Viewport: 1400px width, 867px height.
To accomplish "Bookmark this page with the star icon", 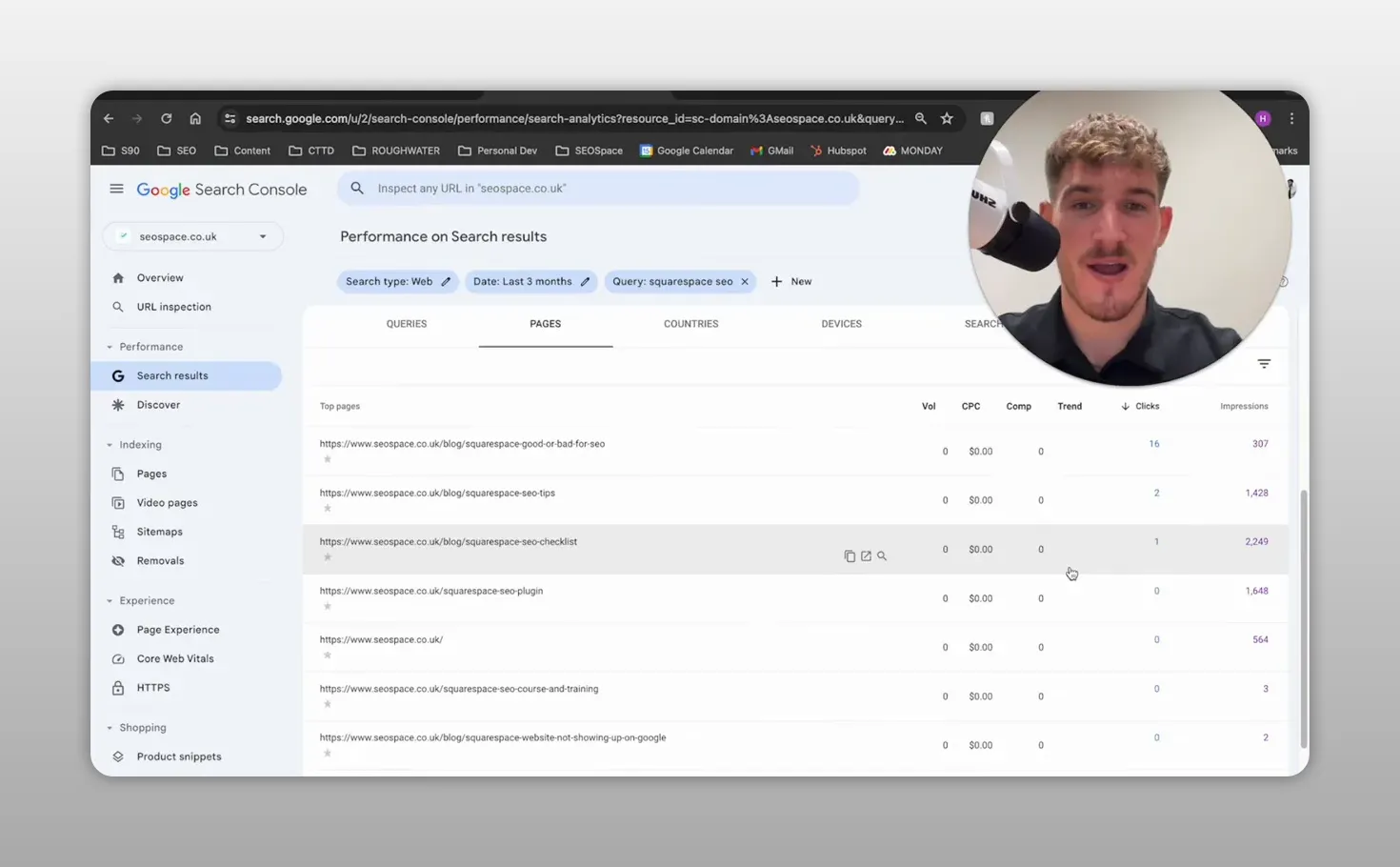I will coord(947,119).
